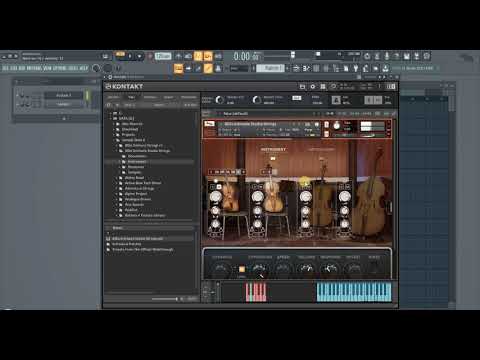Click the instrument name in rack header
The image size is (480, 360).
pos(250,124)
